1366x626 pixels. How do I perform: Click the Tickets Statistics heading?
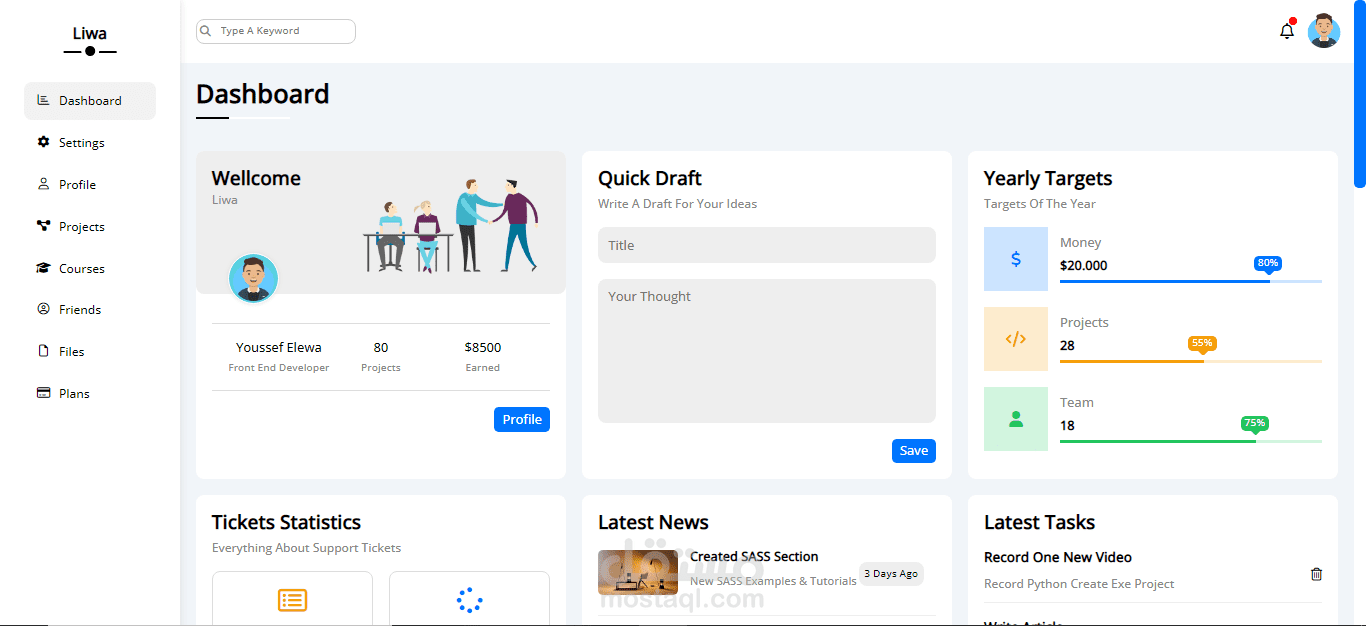point(287,522)
